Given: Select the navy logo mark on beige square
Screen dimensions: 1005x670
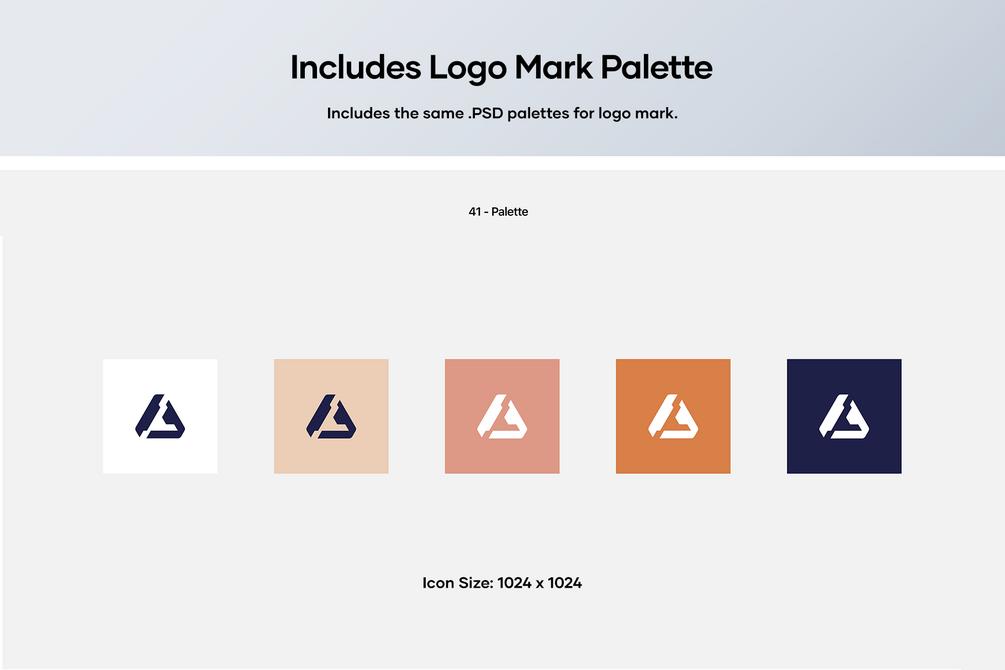Looking at the screenshot, I should pyautogui.click(x=331, y=417).
